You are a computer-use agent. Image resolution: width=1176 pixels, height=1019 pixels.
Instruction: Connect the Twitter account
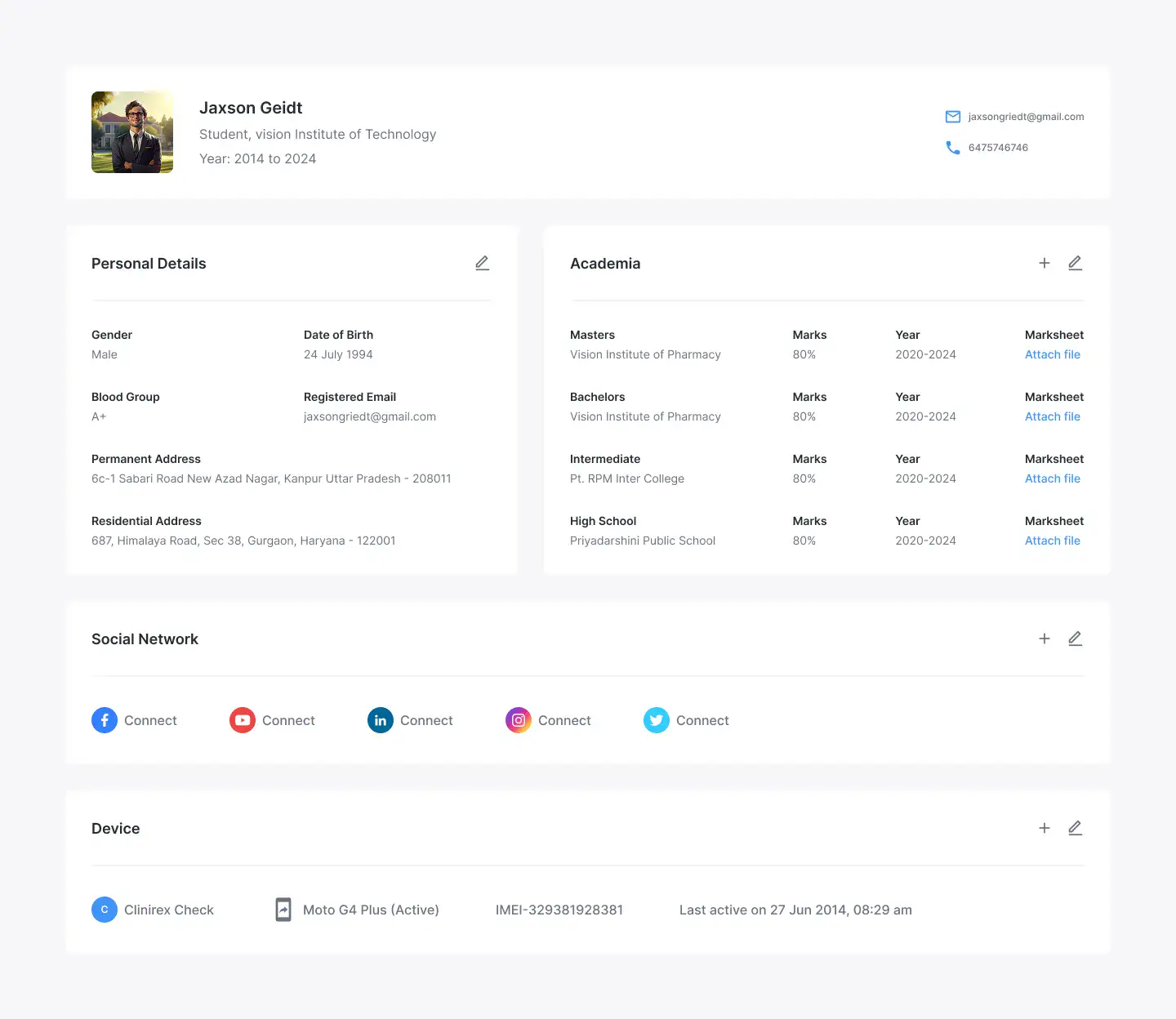(x=702, y=720)
